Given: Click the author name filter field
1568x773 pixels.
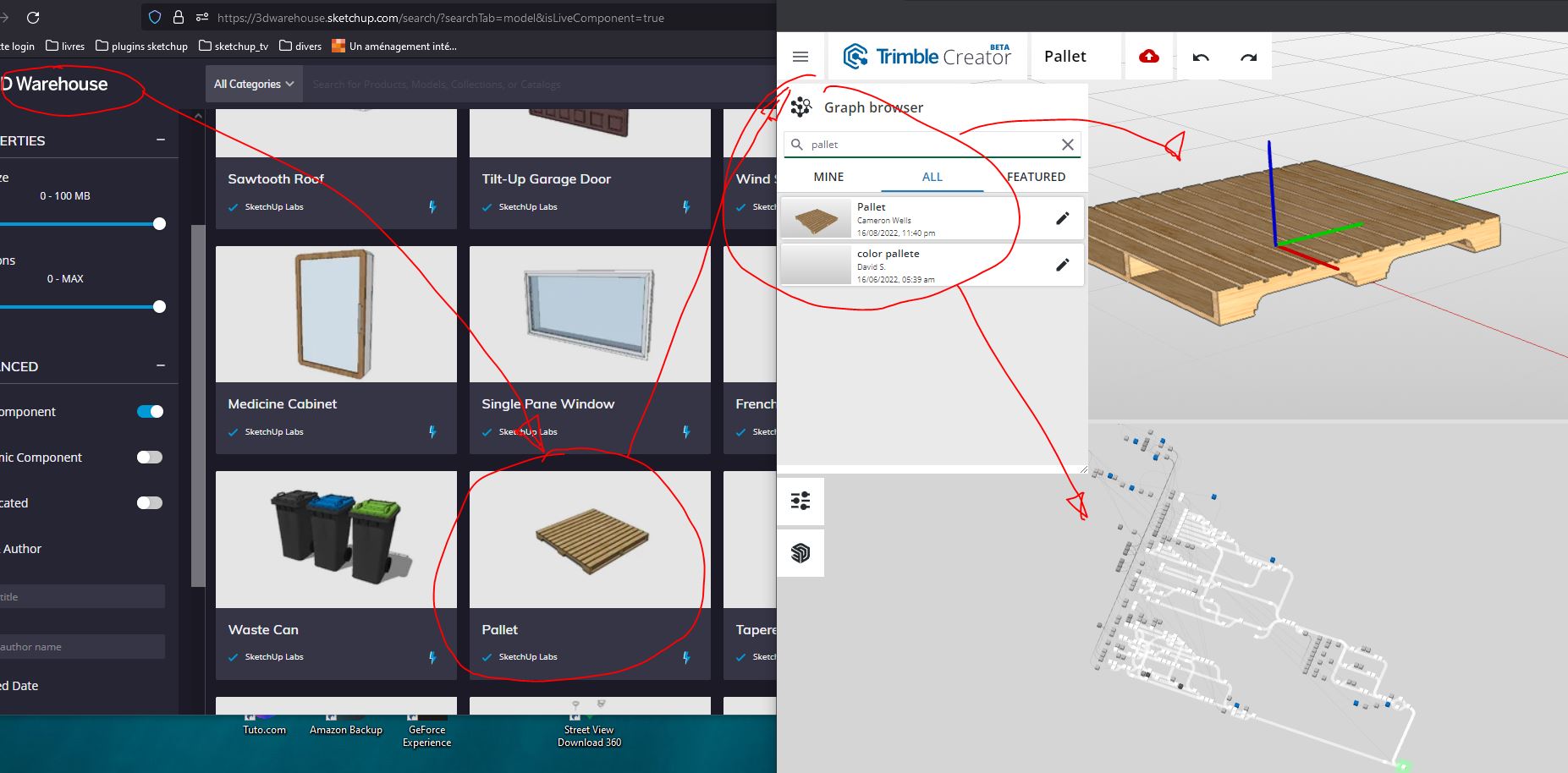Looking at the screenshot, I should click(x=82, y=647).
